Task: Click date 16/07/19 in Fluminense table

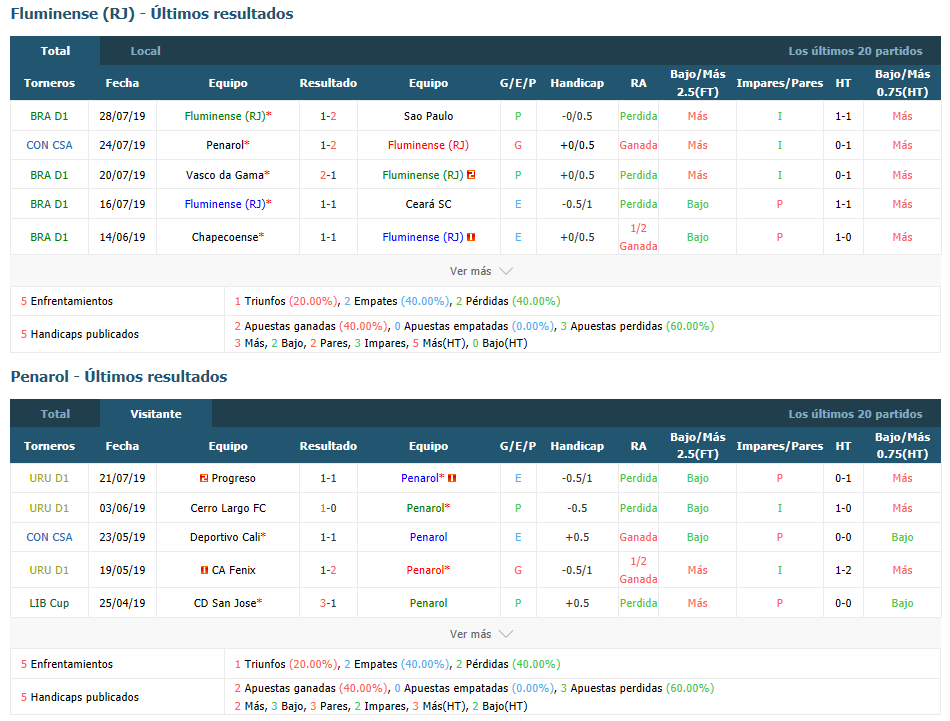Action: point(122,204)
